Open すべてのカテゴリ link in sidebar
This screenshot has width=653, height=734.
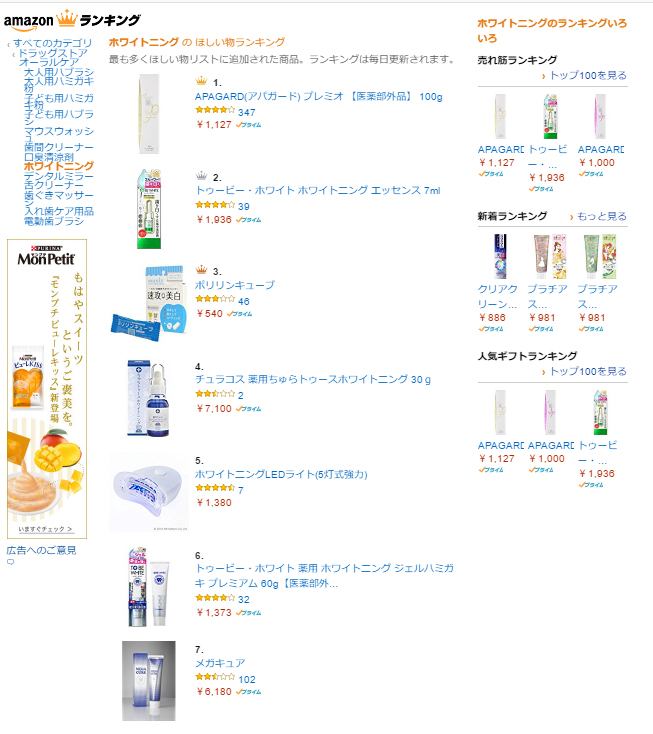(52, 43)
